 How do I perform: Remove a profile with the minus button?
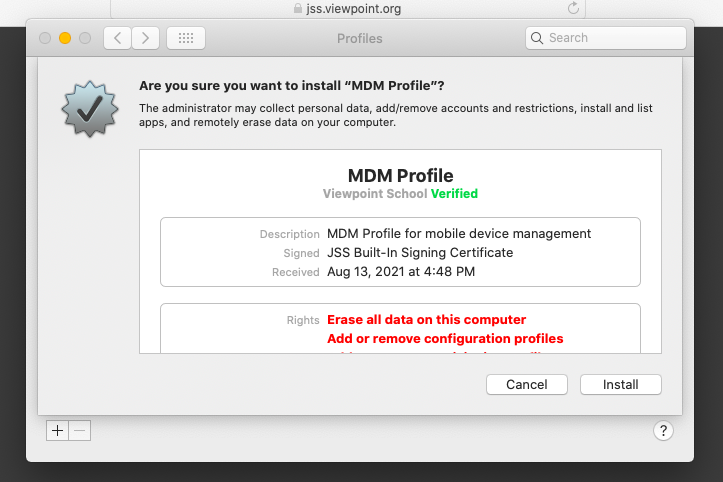[80, 430]
